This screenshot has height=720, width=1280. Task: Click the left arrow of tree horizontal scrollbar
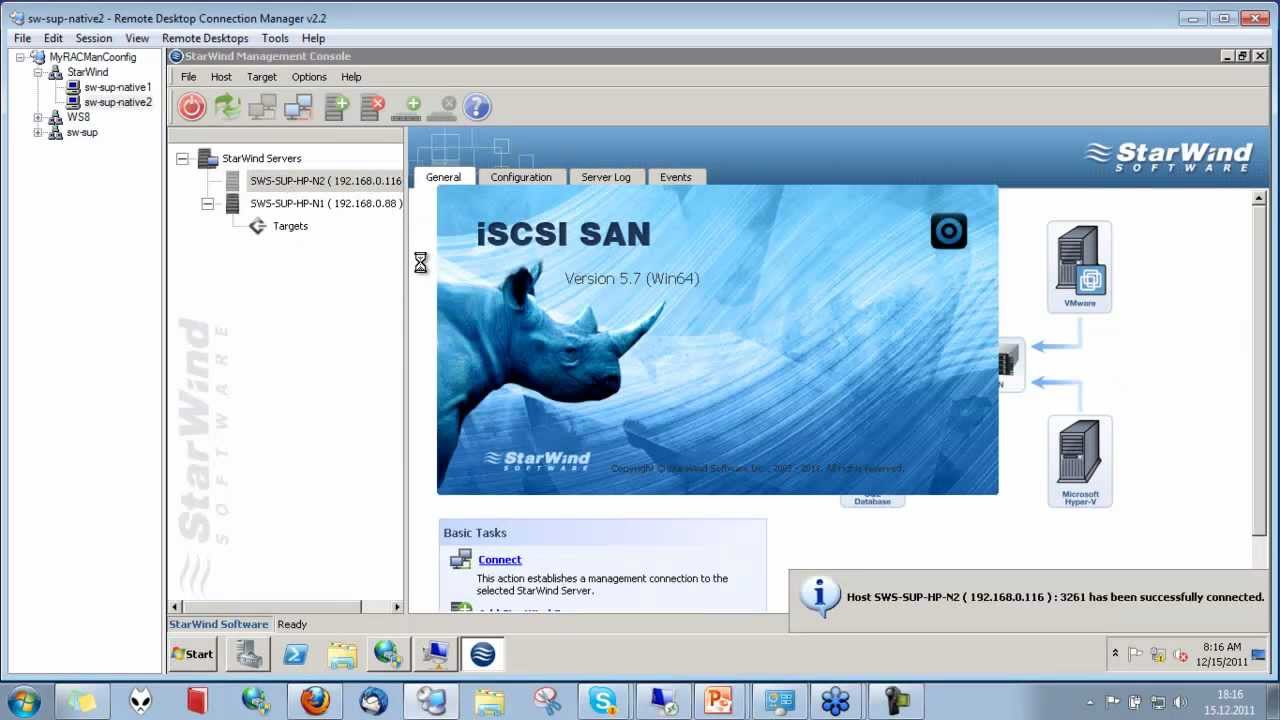176,606
